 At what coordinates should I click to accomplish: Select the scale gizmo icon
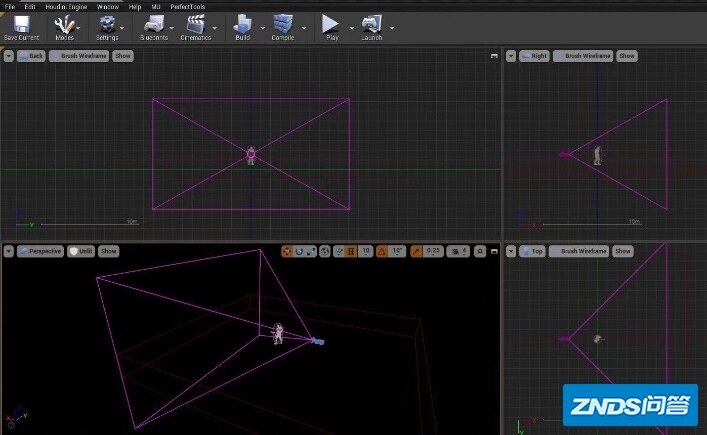click(311, 252)
